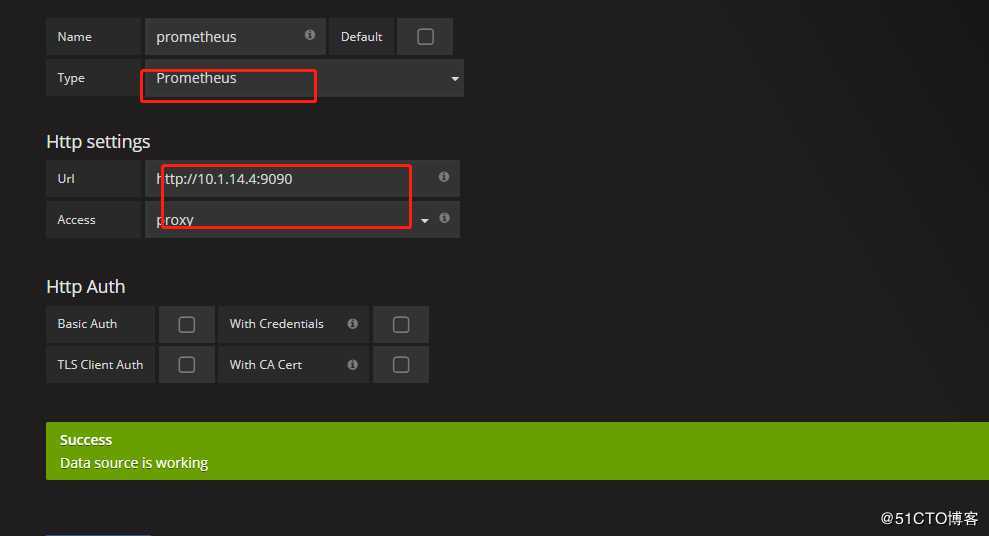Toggle the Default checkbox
This screenshot has width=989, height=536.
[x=426, y=37]
